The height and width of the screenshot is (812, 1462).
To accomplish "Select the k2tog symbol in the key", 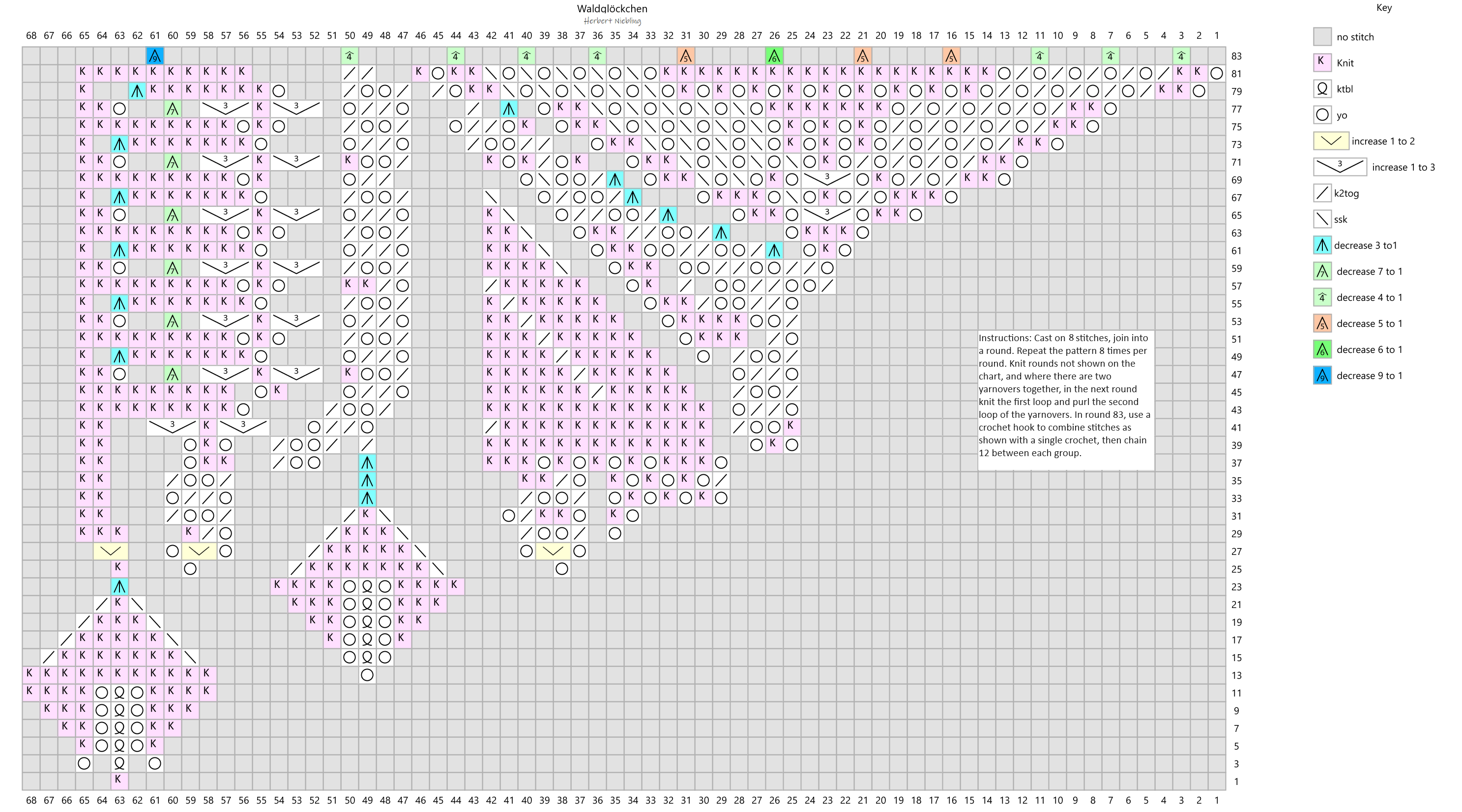I will point(1322,193).
